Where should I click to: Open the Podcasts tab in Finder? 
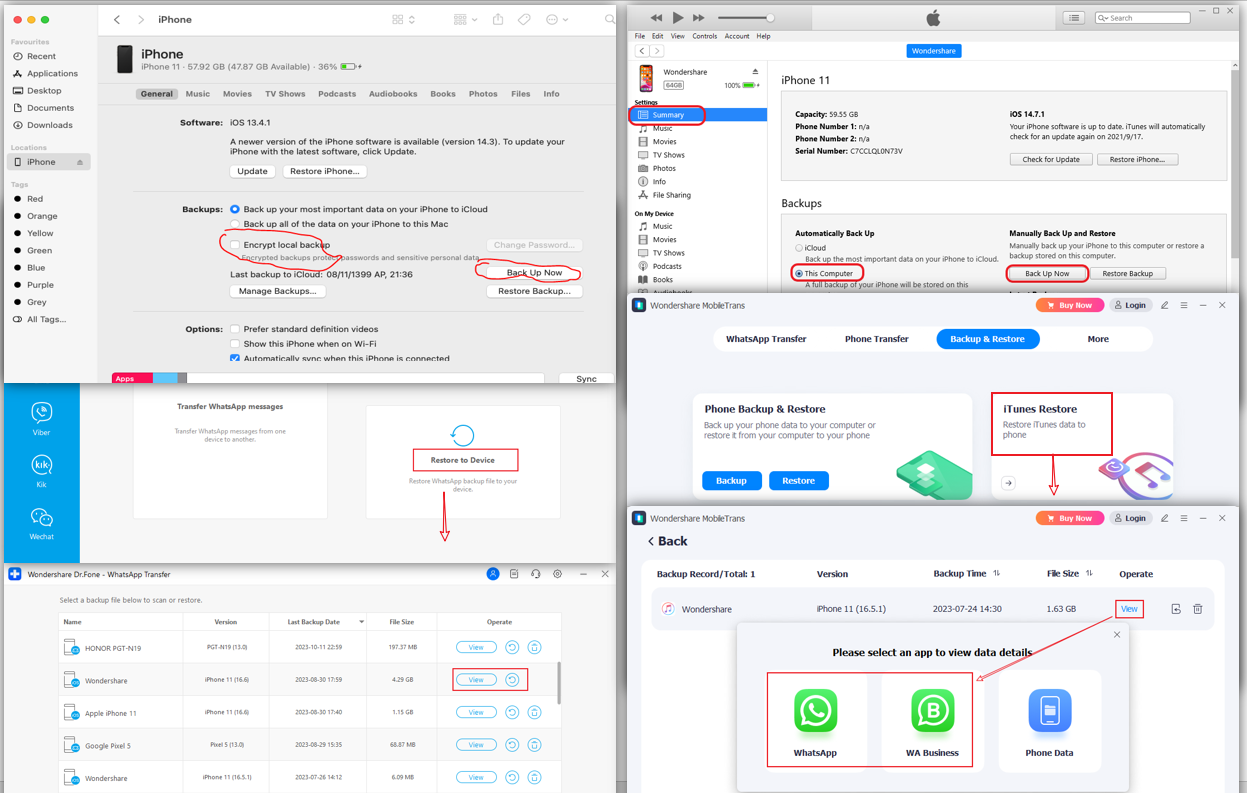point(336,94)
